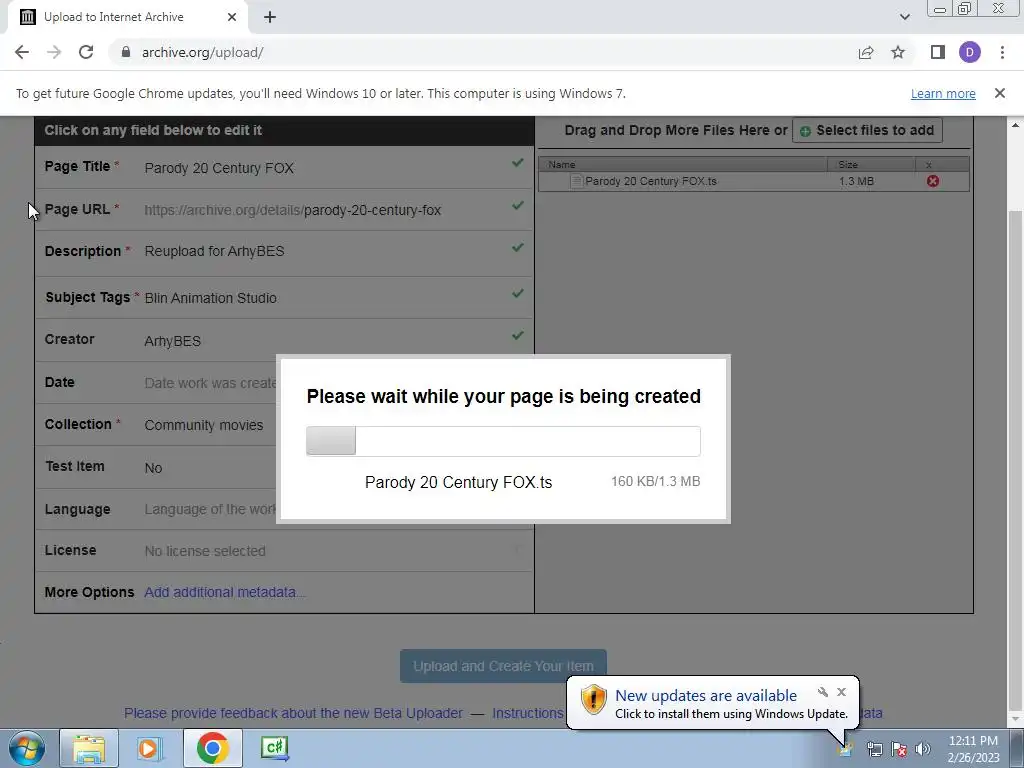Open Windows Explorer from the taskbar
The width and height of the screenshot is (1024, 768).
tap(89, 748)
